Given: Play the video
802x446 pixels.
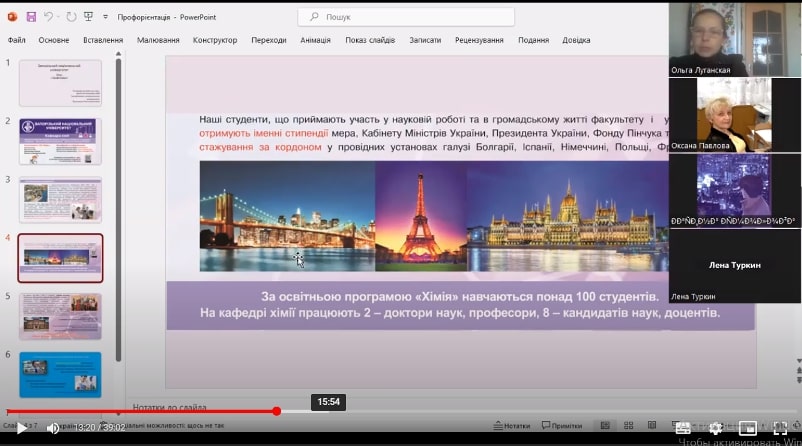Looking at the screenshot, I should click(21, 428).
